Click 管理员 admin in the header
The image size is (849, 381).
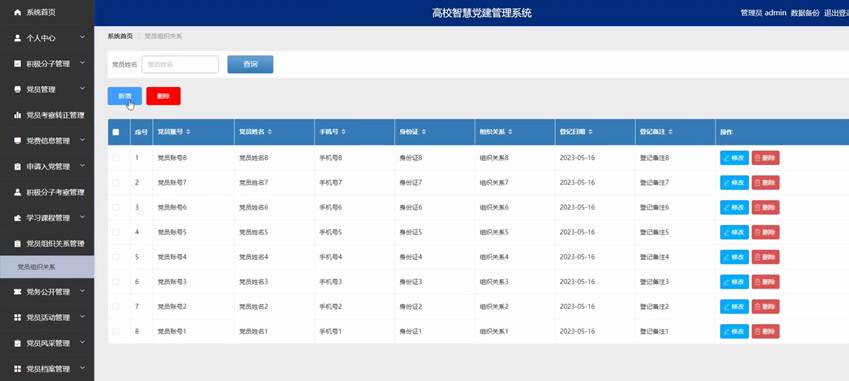coord(763,13)
